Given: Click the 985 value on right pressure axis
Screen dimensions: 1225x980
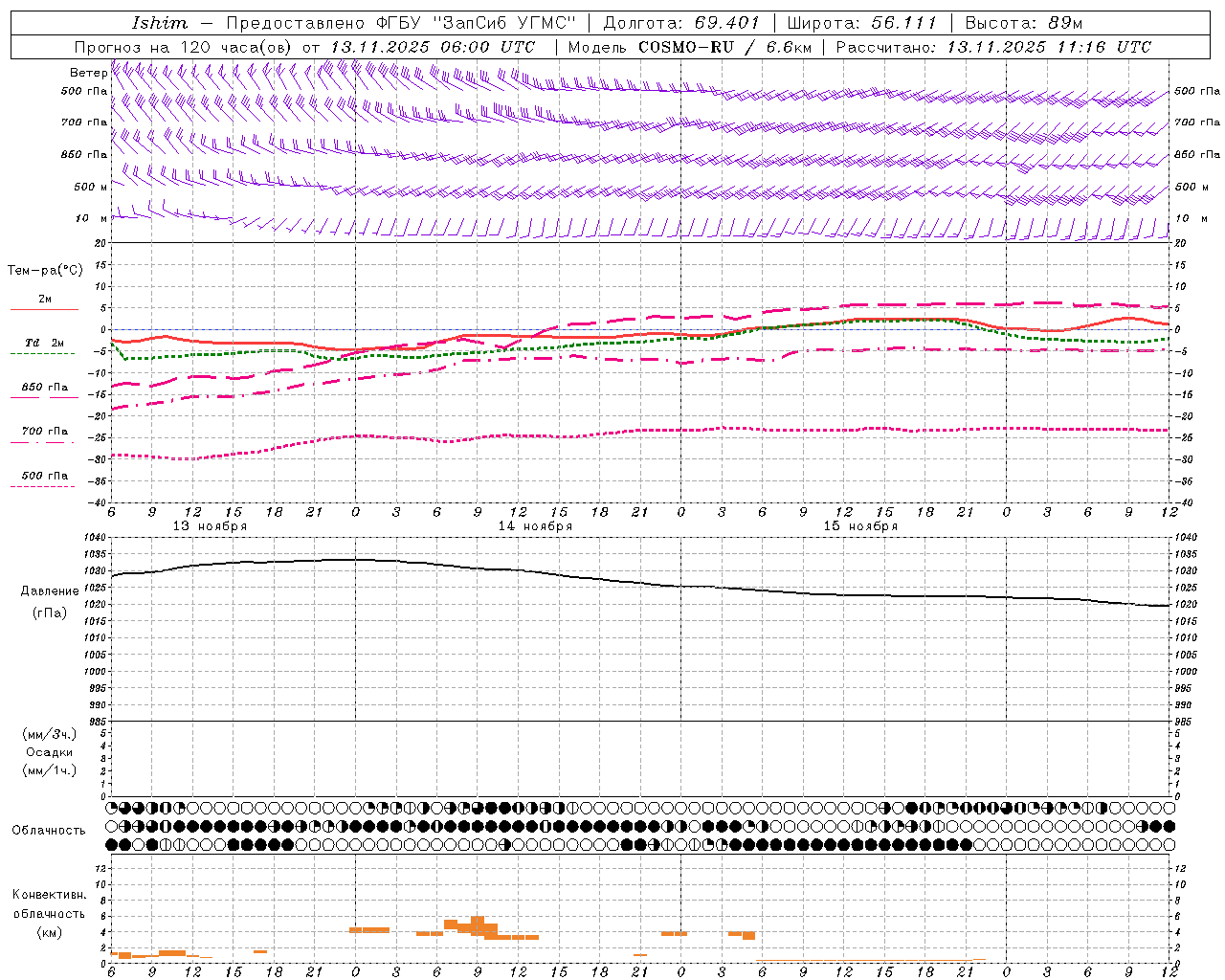Looking at the screenshot, I should click(1184, 722).
